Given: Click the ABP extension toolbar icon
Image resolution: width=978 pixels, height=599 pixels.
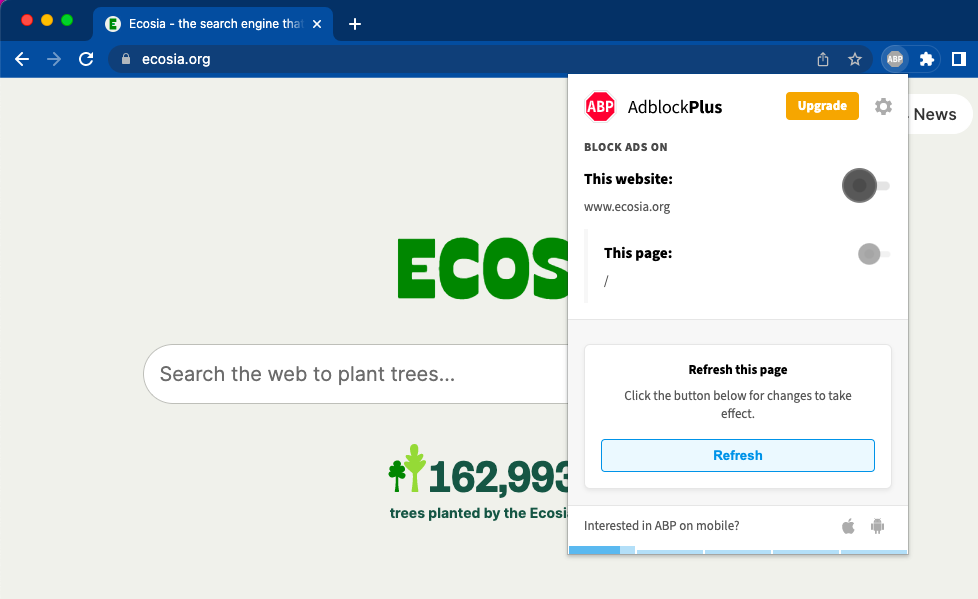Looking at the screenshot, I should pyautogui.click(x=895, y=59).
